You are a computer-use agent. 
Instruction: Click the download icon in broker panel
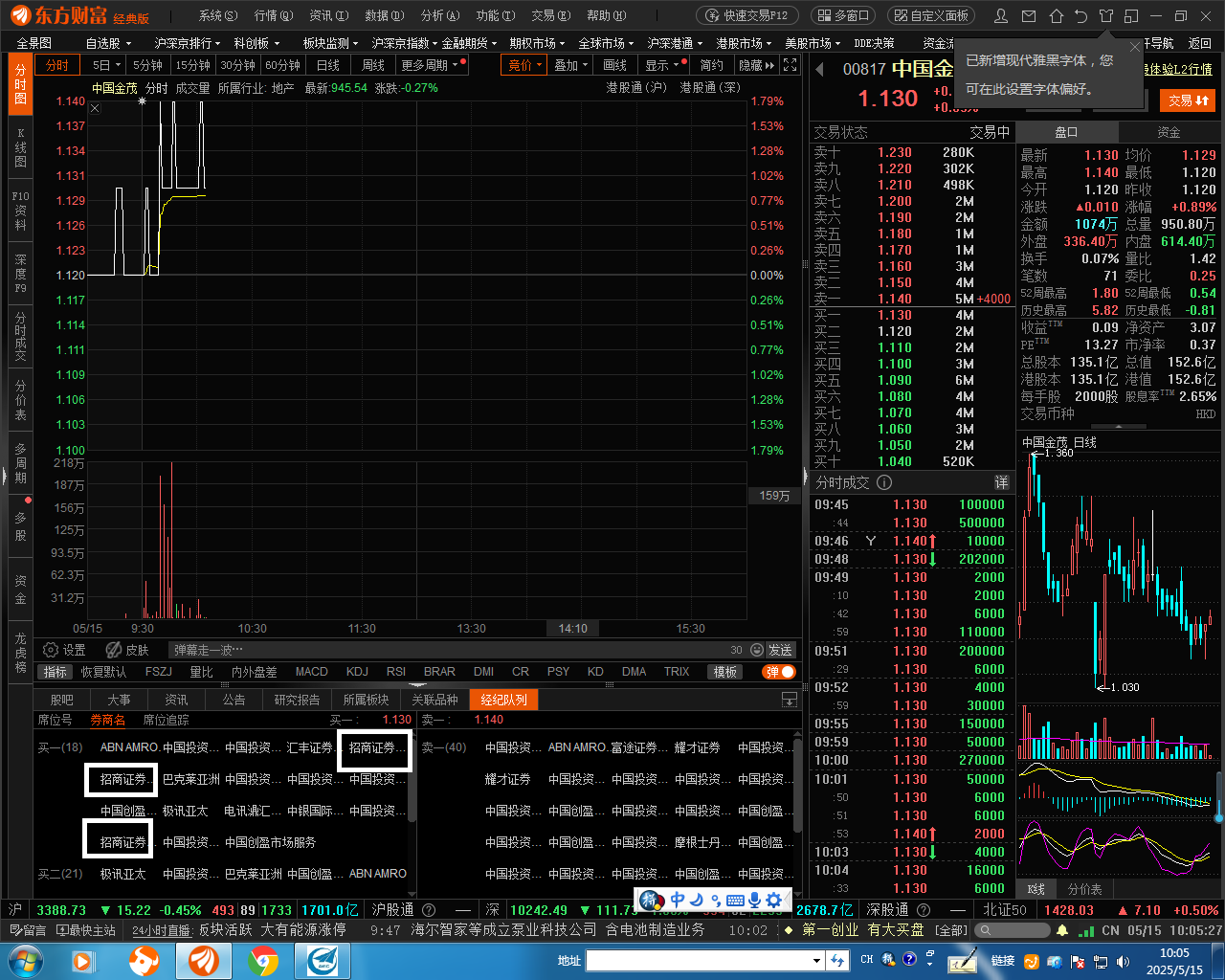(x=790, y=700)
